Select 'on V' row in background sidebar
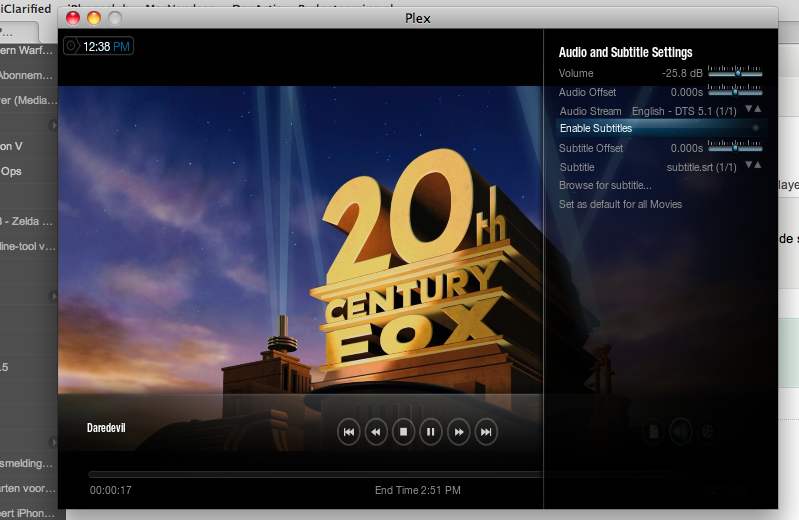The width and height of the screenshot is (799, 520). click(x=11, y=146)
